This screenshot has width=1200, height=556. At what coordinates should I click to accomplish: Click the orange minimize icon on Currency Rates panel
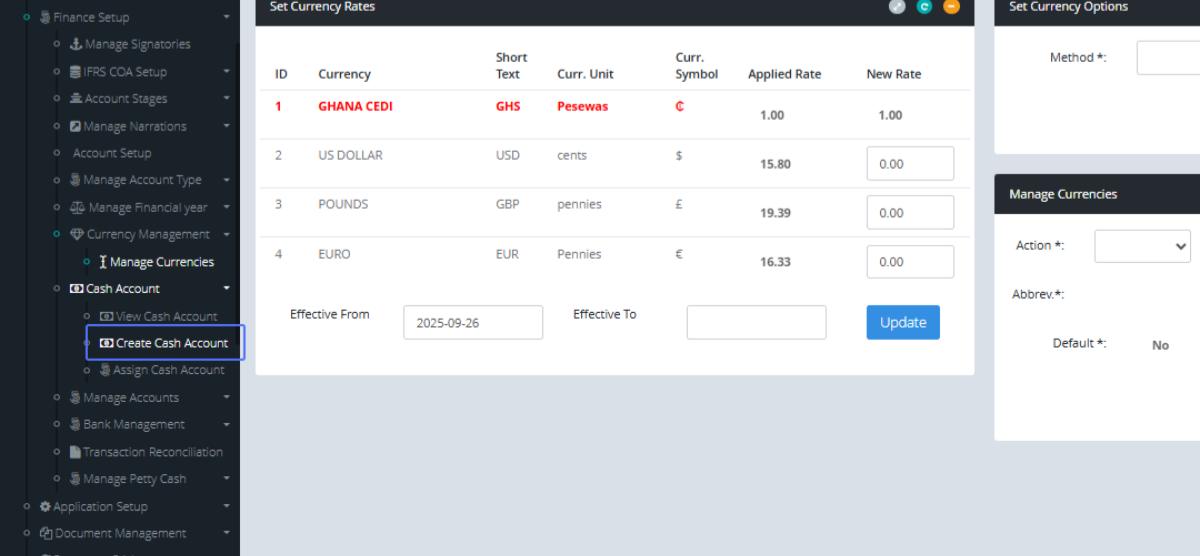(951, 7)
